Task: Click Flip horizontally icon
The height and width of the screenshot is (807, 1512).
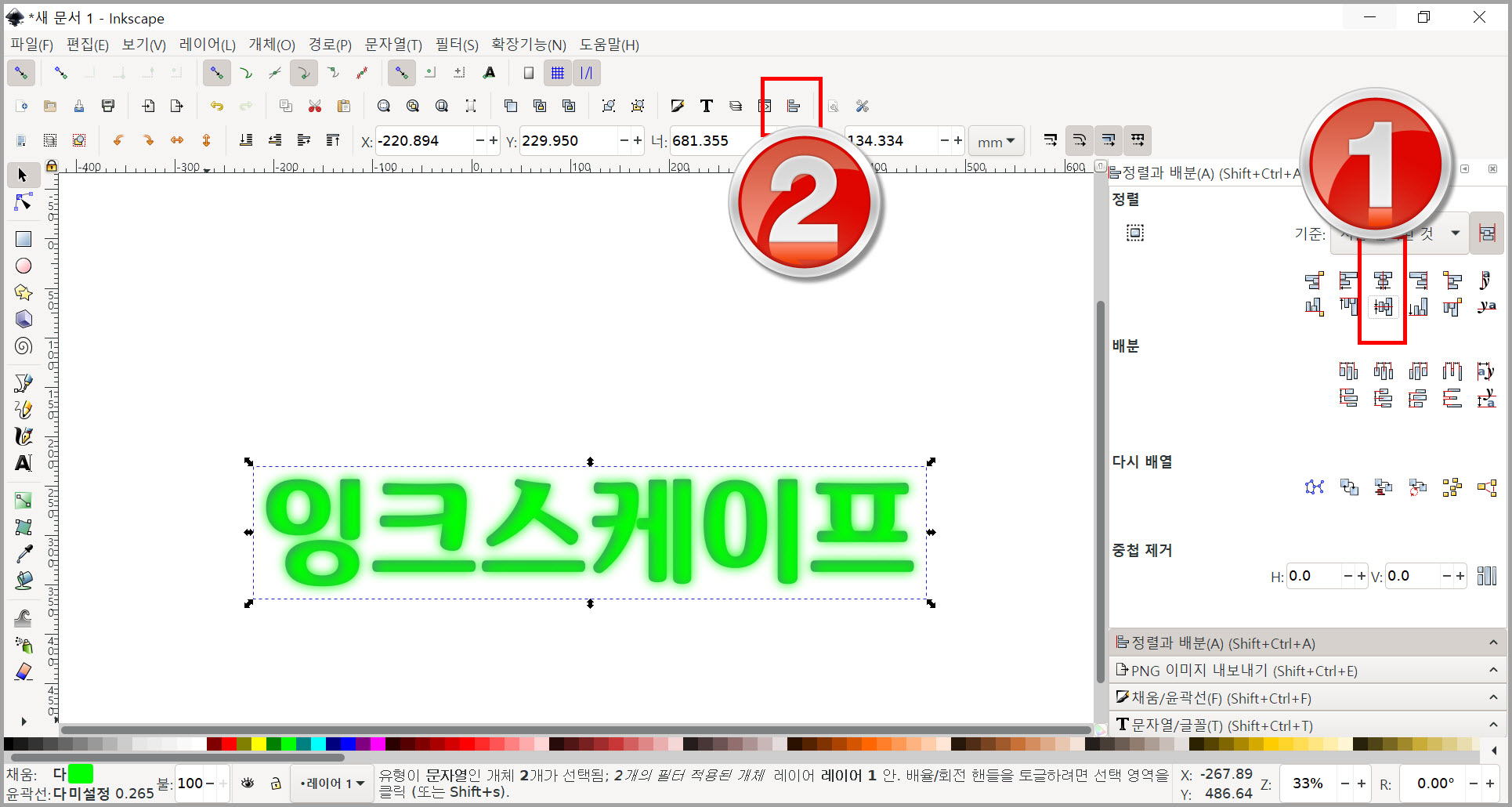Action: click(x=177, y=140)
